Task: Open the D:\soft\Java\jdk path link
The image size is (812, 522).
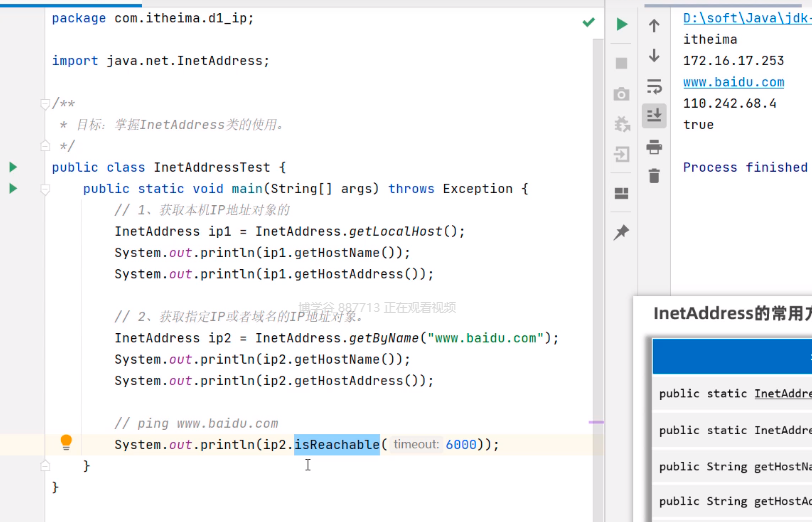Action: point(747,18)
